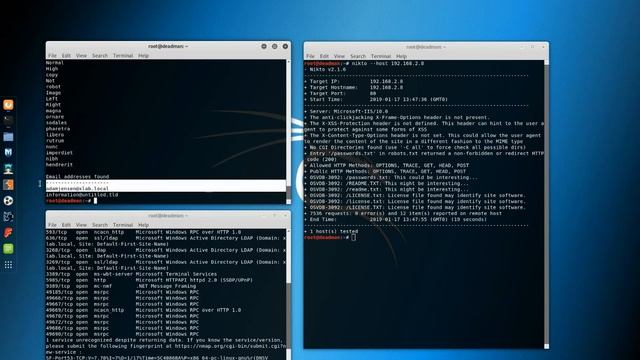
Task: Show all applications with the dock grid icon
Action: point(8,265)
